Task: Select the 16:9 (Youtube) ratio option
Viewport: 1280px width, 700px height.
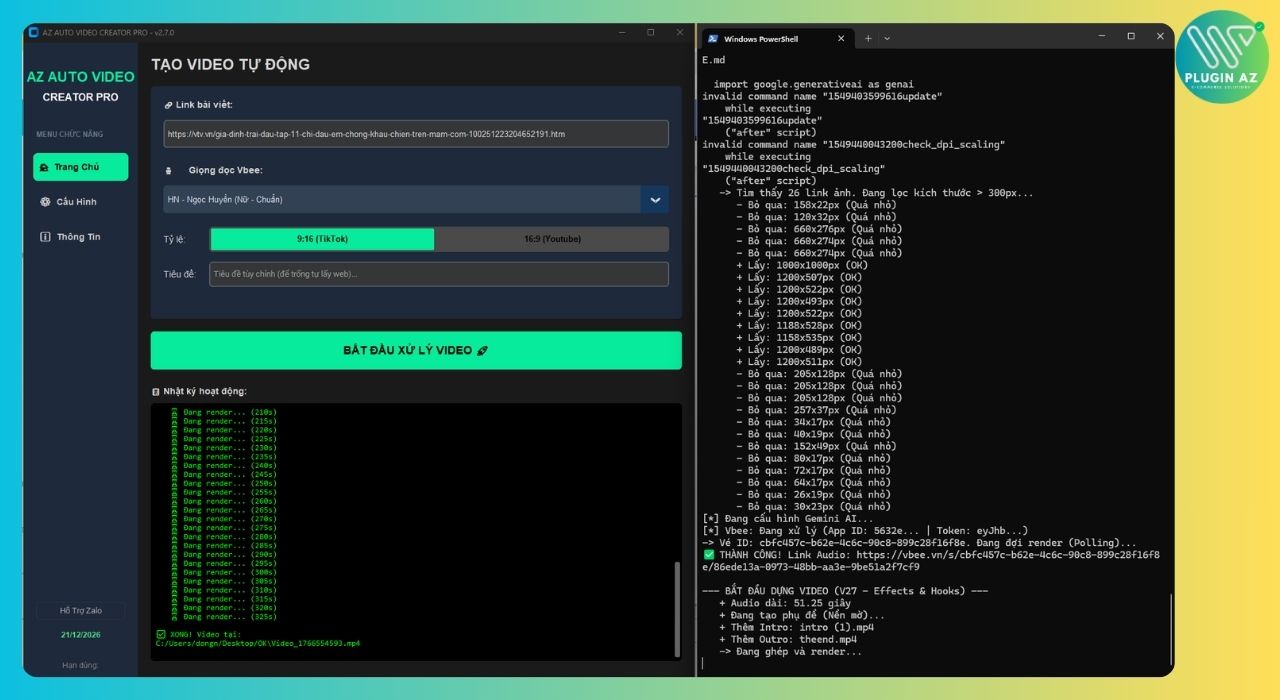Action: point(551,239)
